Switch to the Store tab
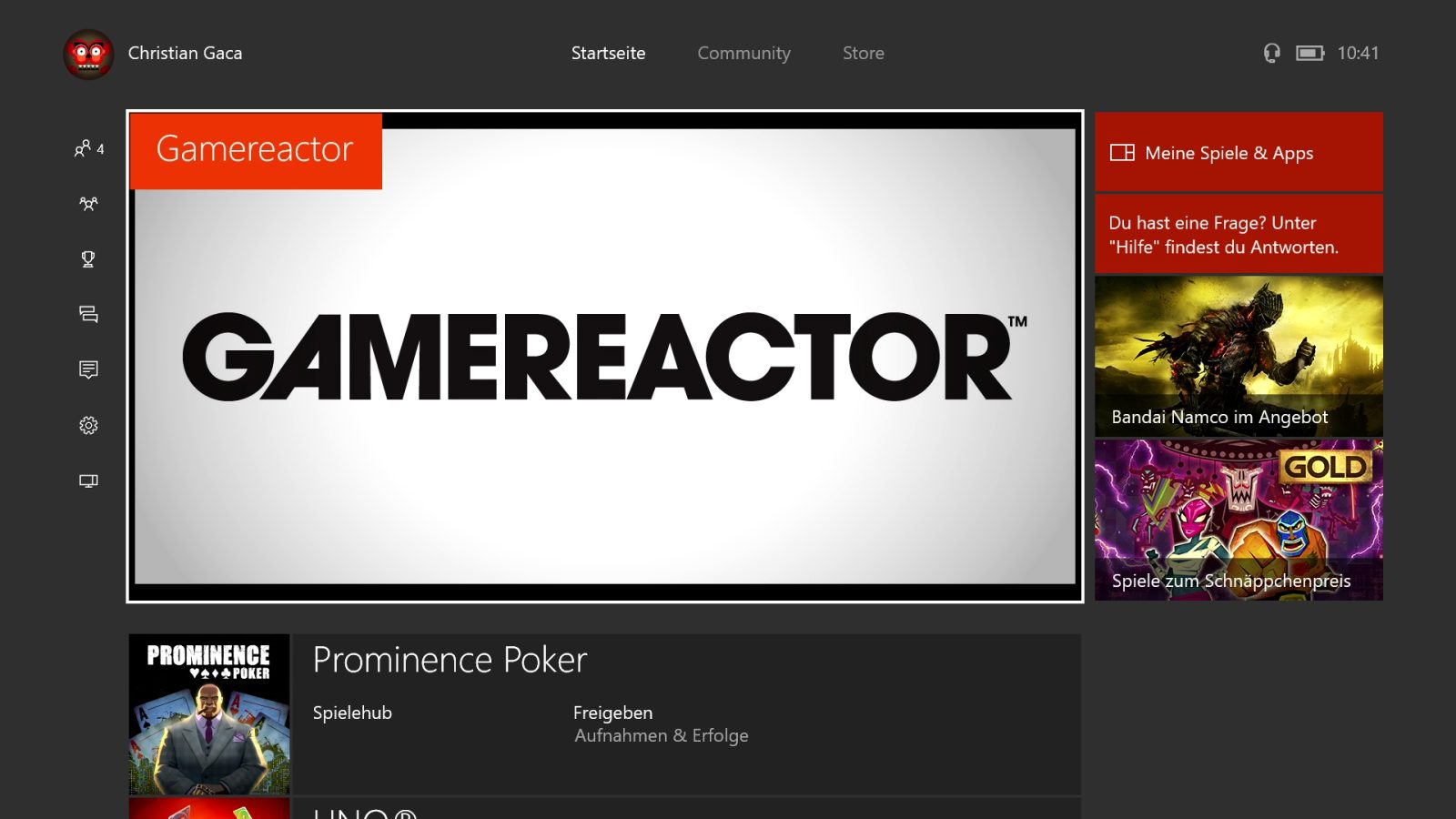This screenshot has height=819, width=1456. [864, 53]
